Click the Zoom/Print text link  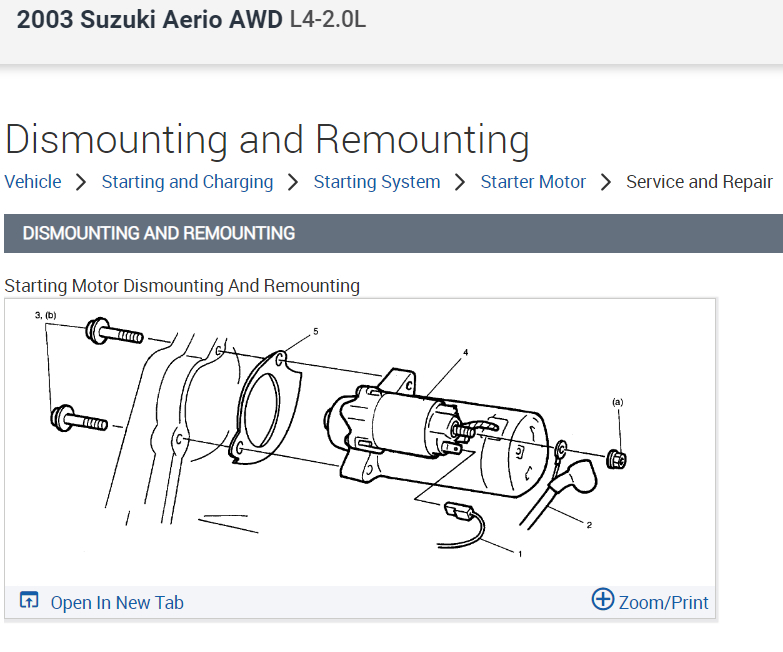(663, 603)
